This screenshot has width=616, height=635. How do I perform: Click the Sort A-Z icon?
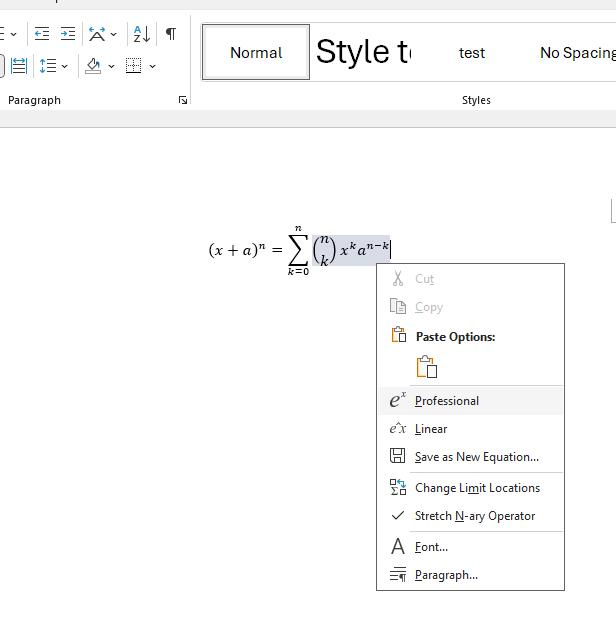click(x=142, y=34)
